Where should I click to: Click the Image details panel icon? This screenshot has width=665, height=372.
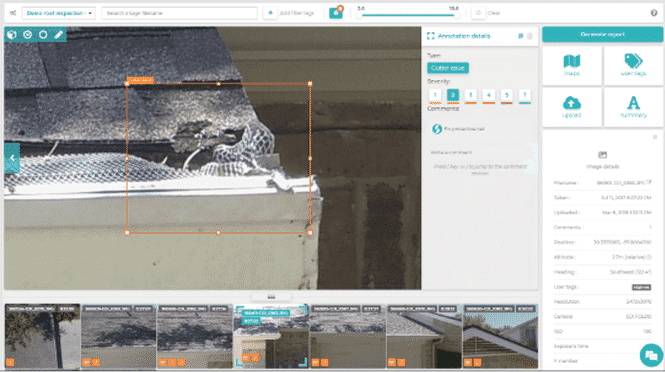(602, 155)
